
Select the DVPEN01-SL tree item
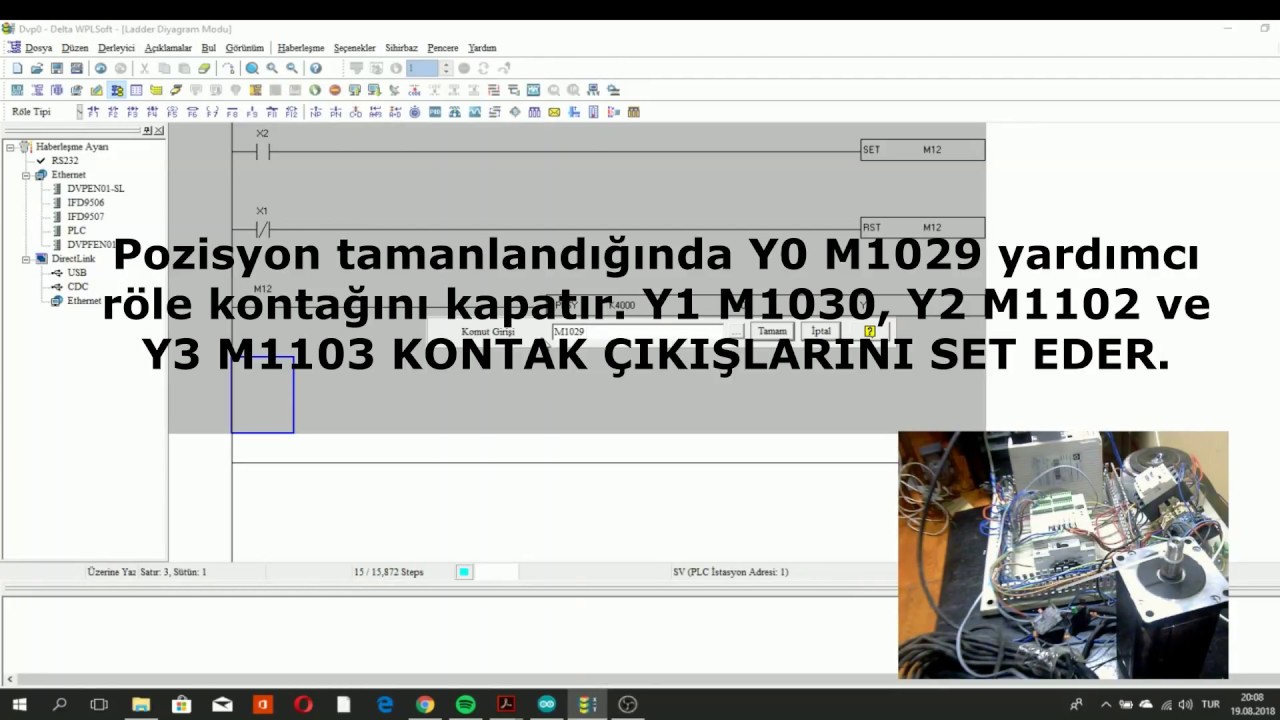95,189
